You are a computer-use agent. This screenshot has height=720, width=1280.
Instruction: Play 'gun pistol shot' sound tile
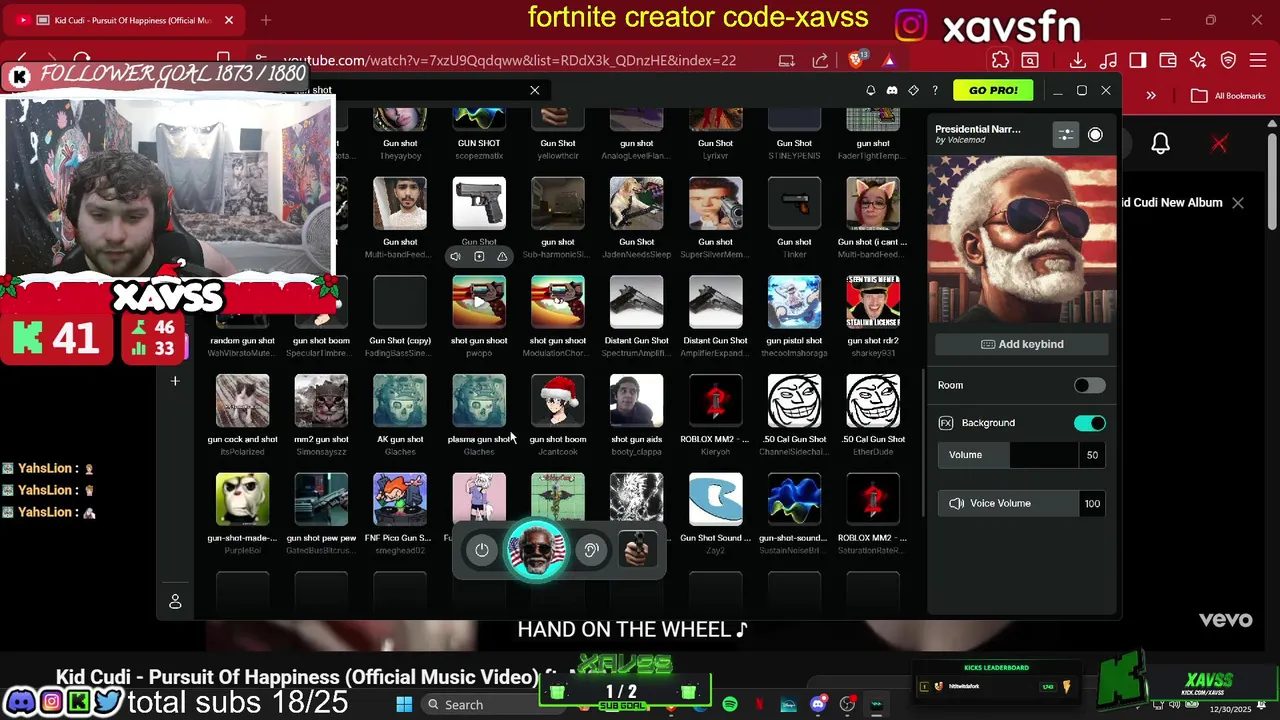click(794, 302)
